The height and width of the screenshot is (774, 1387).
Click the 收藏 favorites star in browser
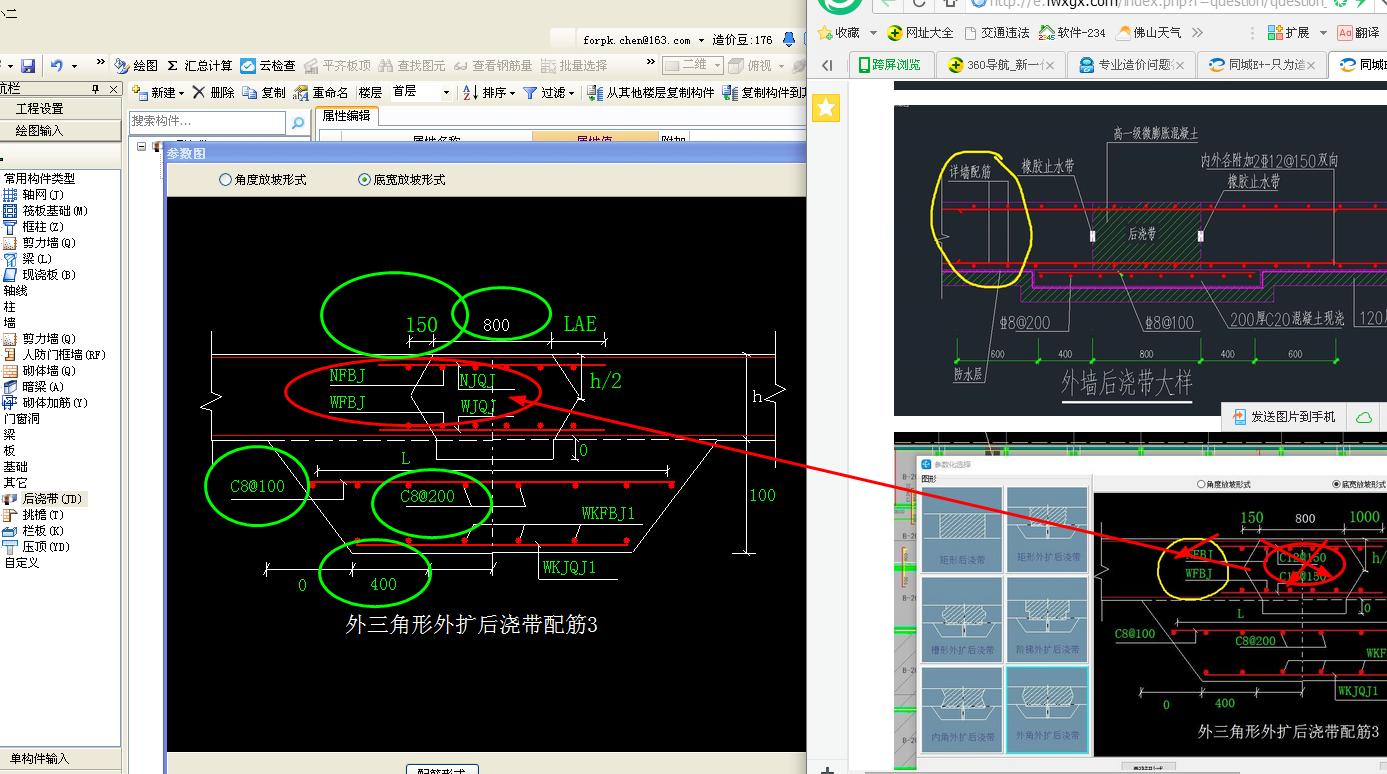click(838, 33)
